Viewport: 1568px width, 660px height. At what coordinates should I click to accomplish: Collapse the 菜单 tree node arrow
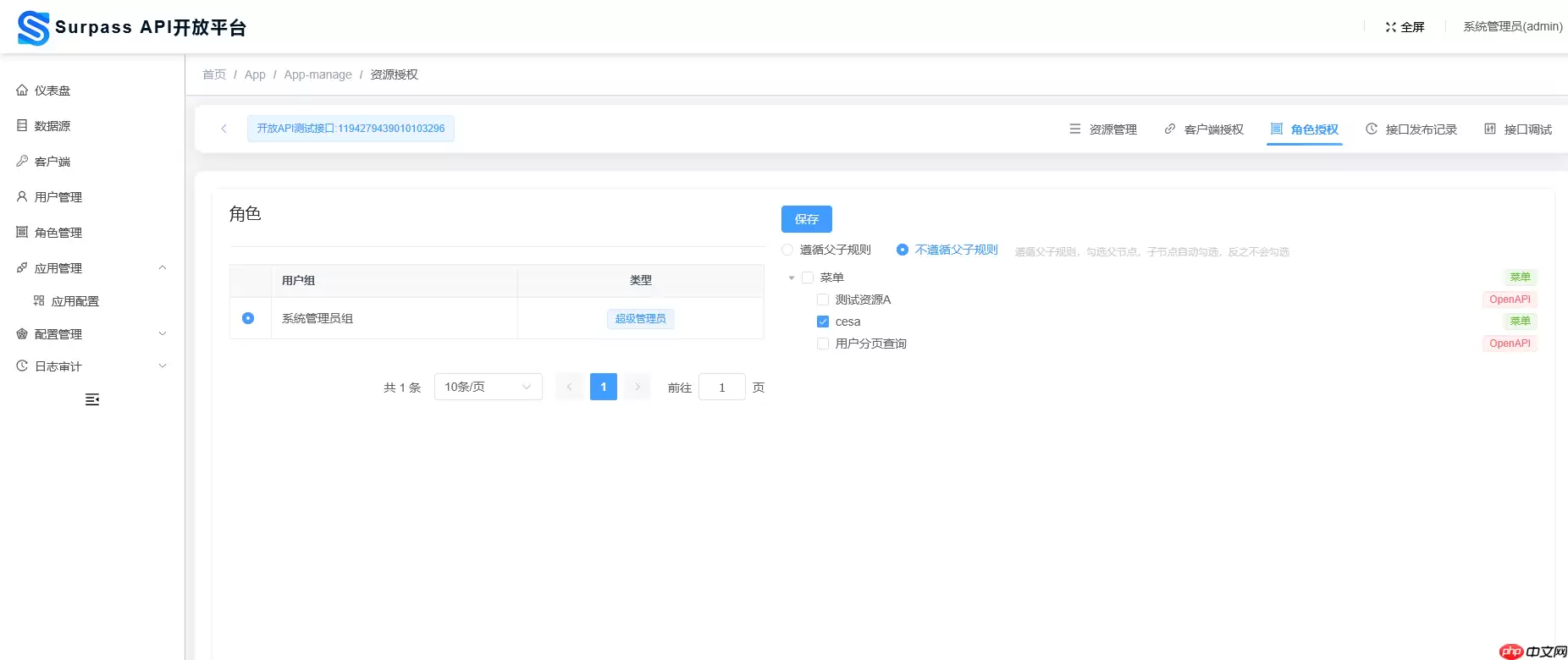pyautogui.click(x=792, y=278)
